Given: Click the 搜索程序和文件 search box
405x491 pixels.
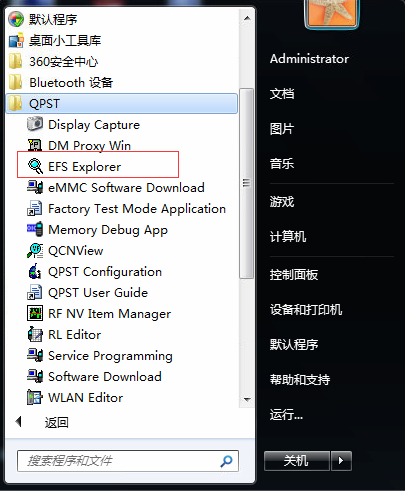Looking at the screenshot, I should (128, 461).
